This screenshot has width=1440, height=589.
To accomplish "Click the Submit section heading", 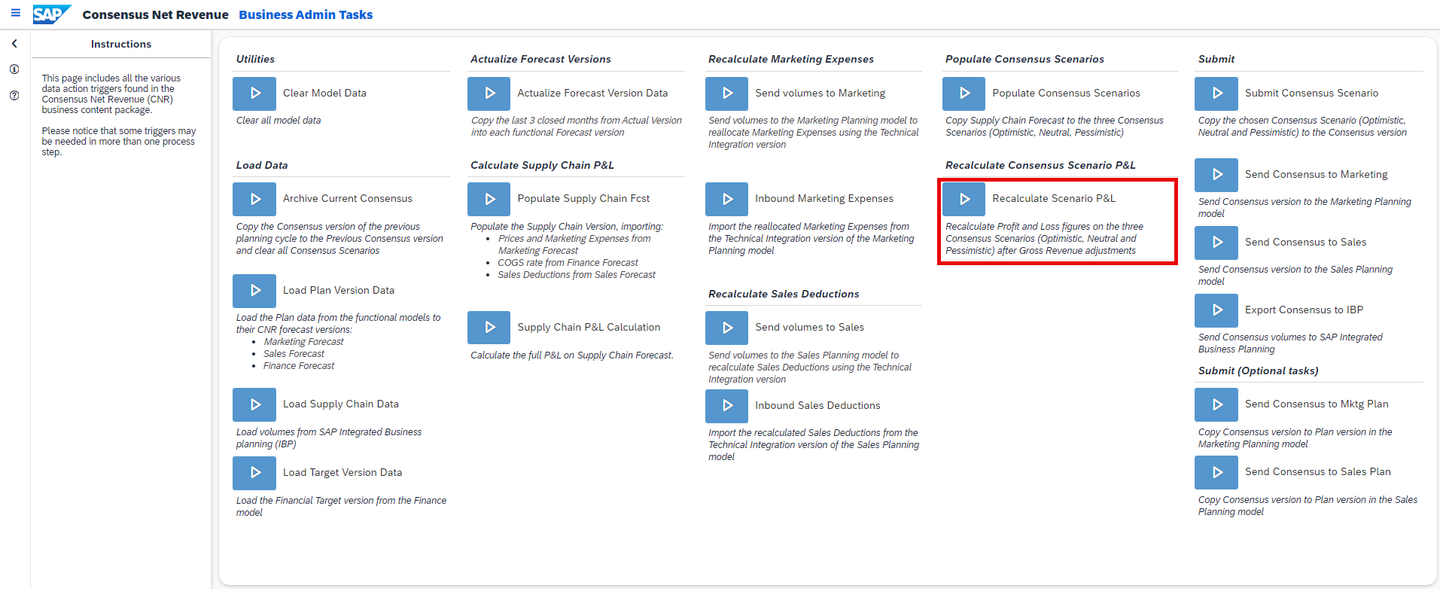I will (x=1216, y=59).
